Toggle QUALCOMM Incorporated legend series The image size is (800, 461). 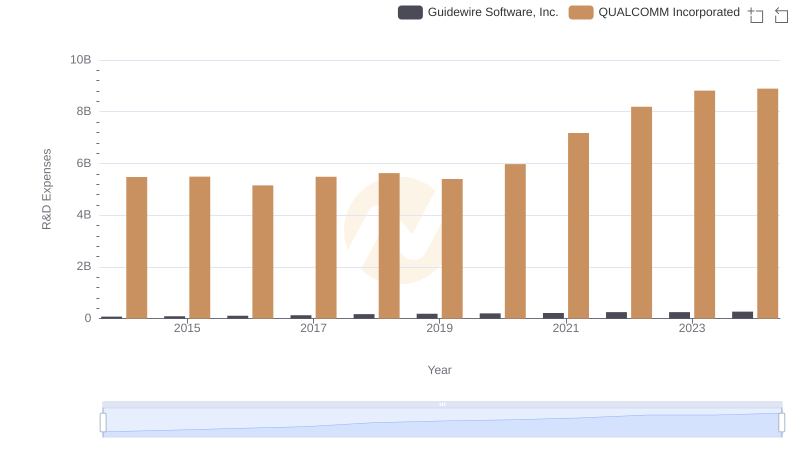tap(654, 12)
